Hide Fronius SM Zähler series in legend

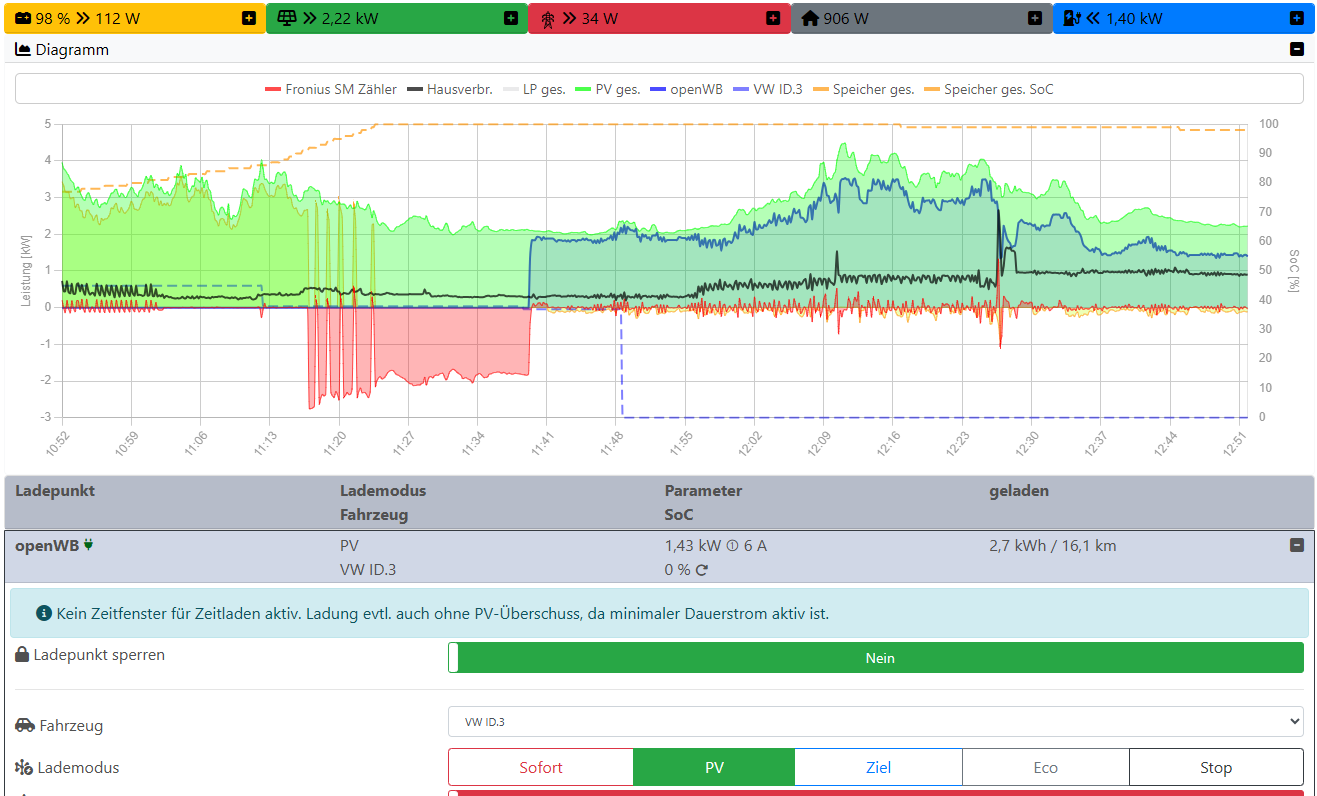(330, 89)
